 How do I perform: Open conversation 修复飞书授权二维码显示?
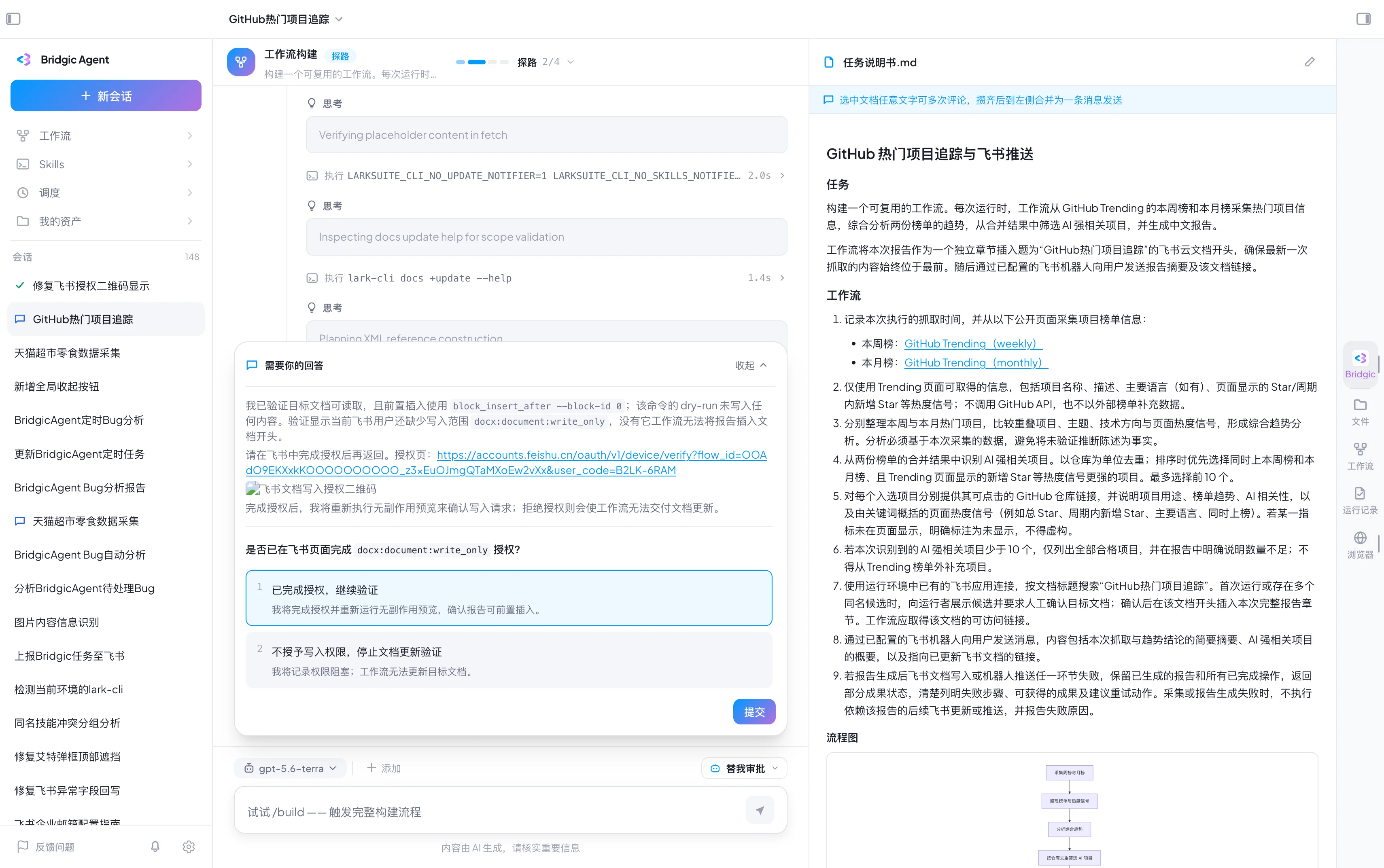pos(106,286)
